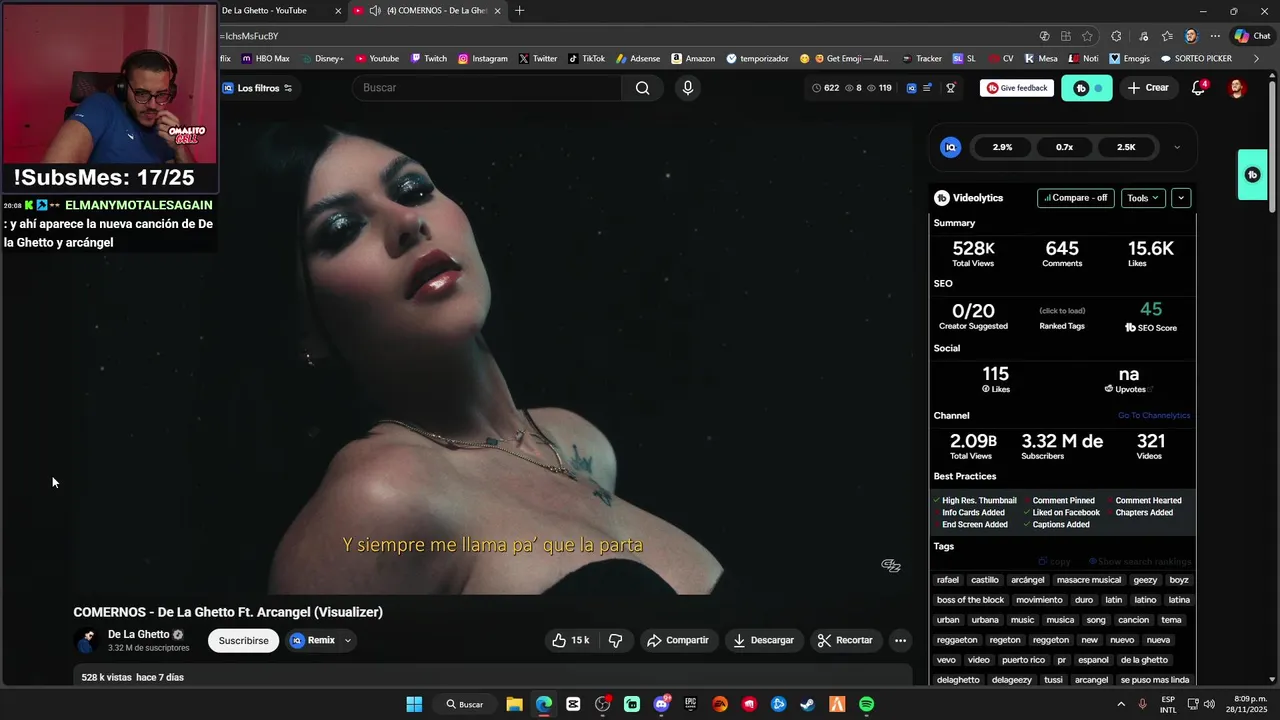
Task: Open YouTube notifications bell
Action: coord(1198,88)
